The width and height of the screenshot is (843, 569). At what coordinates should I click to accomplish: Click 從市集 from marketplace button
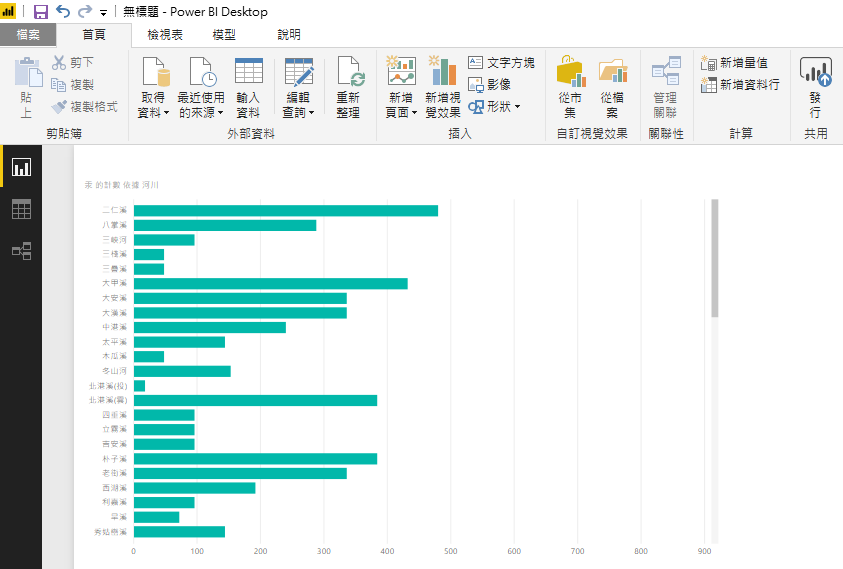click(x=570, y=87)
